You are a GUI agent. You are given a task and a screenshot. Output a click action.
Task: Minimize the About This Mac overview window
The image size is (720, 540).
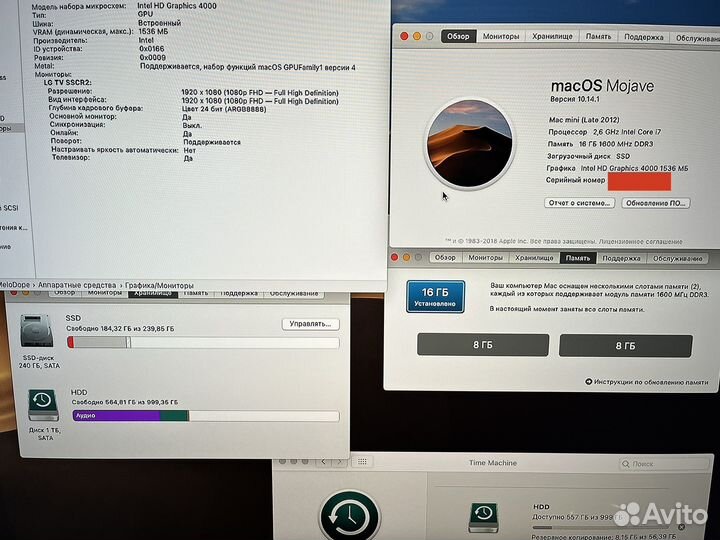[417, 36]
